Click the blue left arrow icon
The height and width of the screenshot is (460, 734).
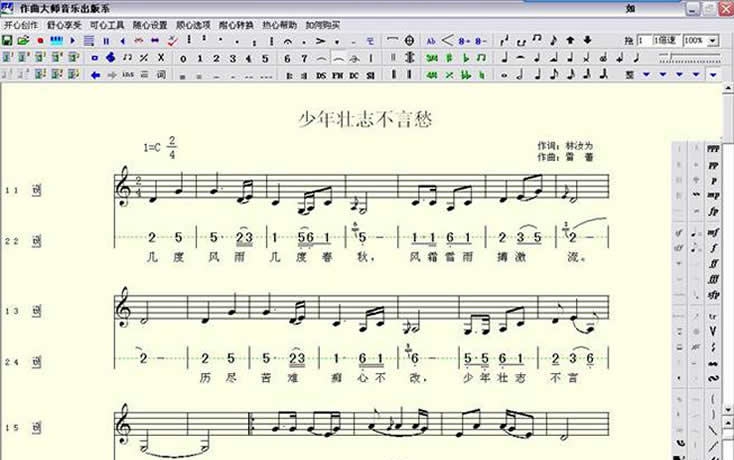click(x=95, y=75)
